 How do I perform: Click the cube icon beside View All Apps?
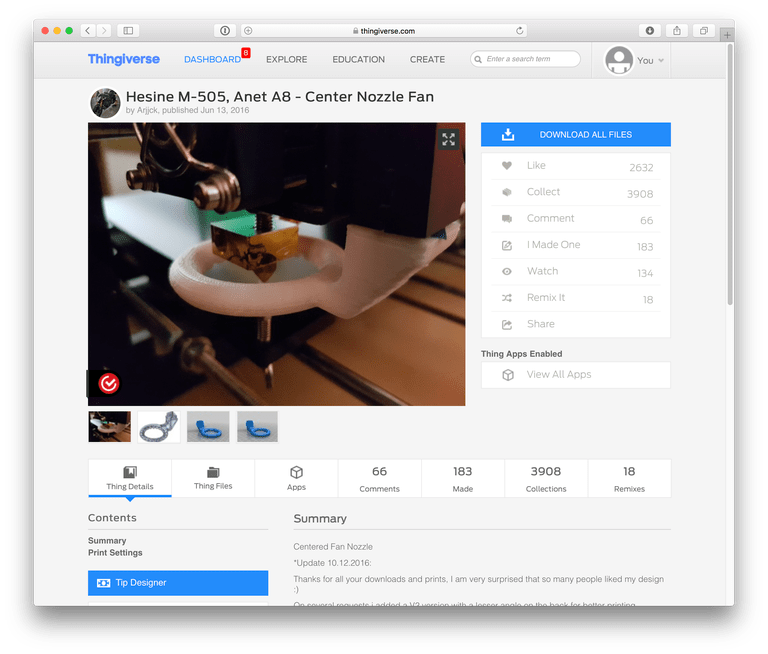(x=508, y=375)
